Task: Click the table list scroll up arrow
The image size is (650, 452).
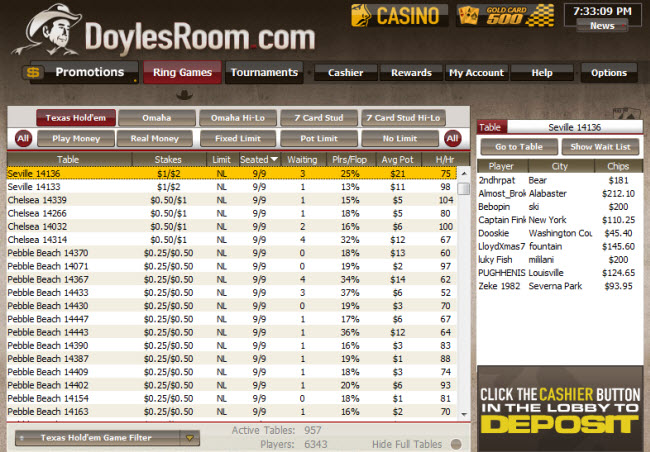Action: click(x=464, y=173)
